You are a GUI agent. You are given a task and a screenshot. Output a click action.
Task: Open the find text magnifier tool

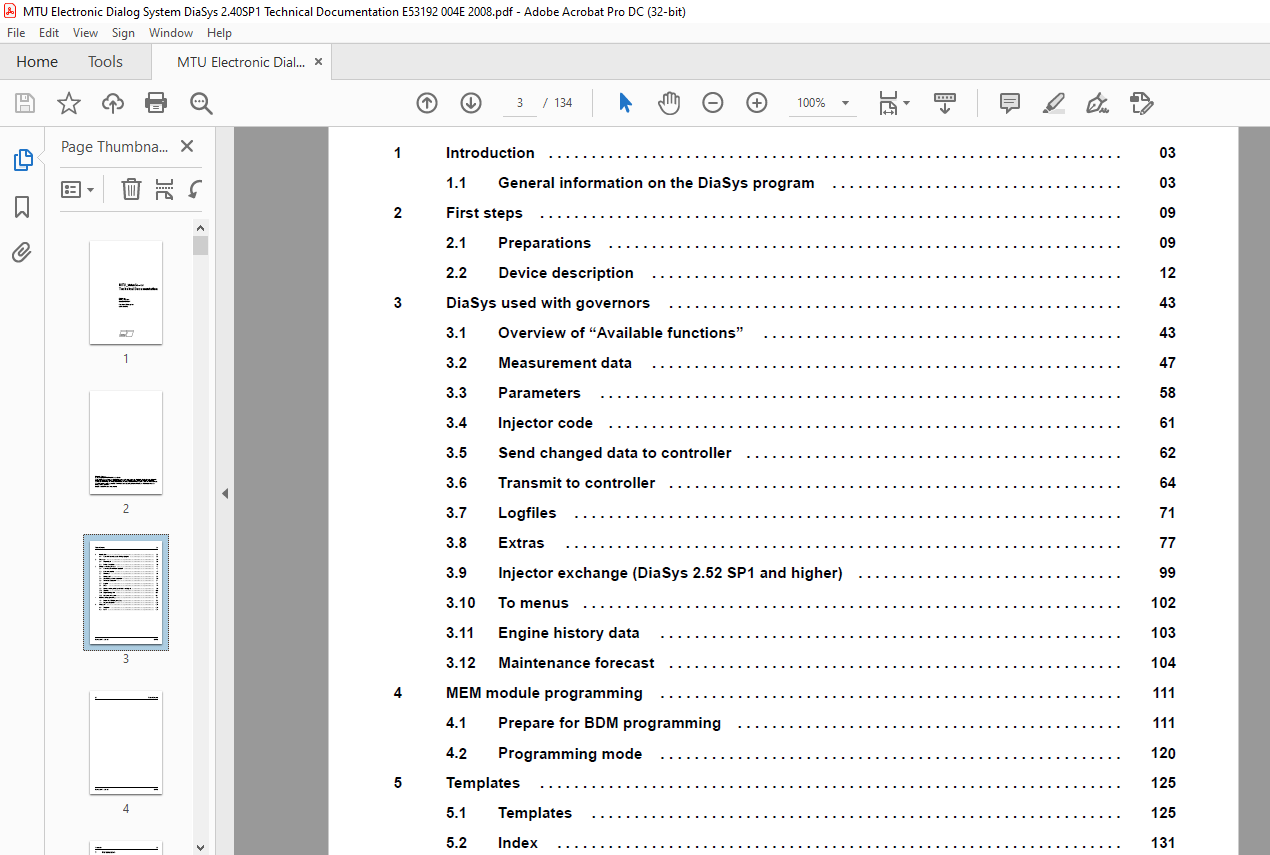[x=201, y=103]
